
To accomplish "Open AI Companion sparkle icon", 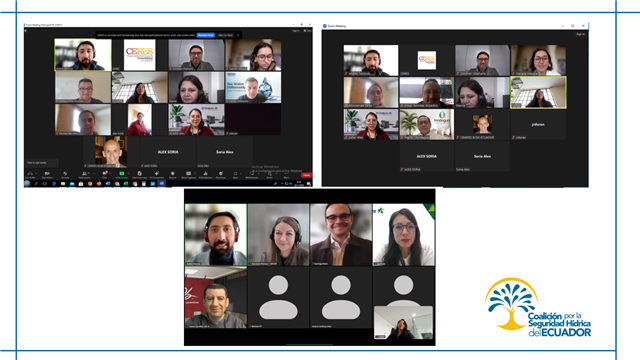I will tap(157, 173).
